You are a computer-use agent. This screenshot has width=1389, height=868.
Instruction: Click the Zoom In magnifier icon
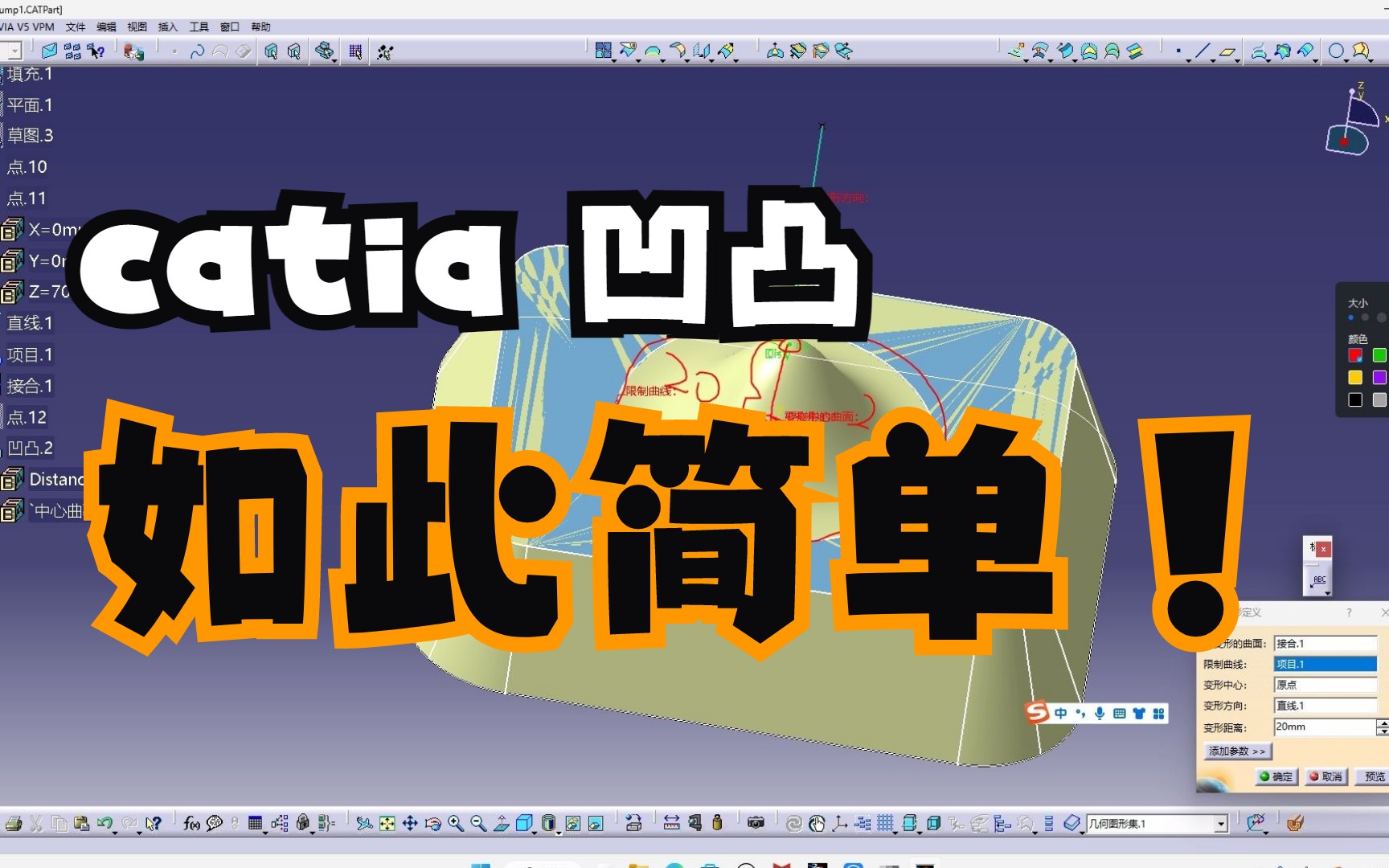(456, 823)
